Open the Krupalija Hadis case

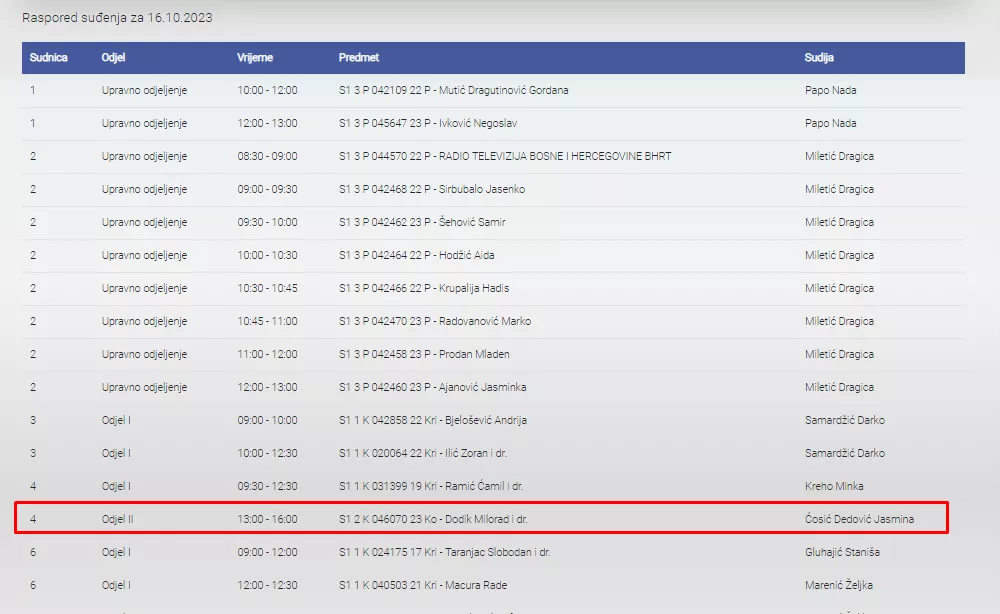pos(424,288)
